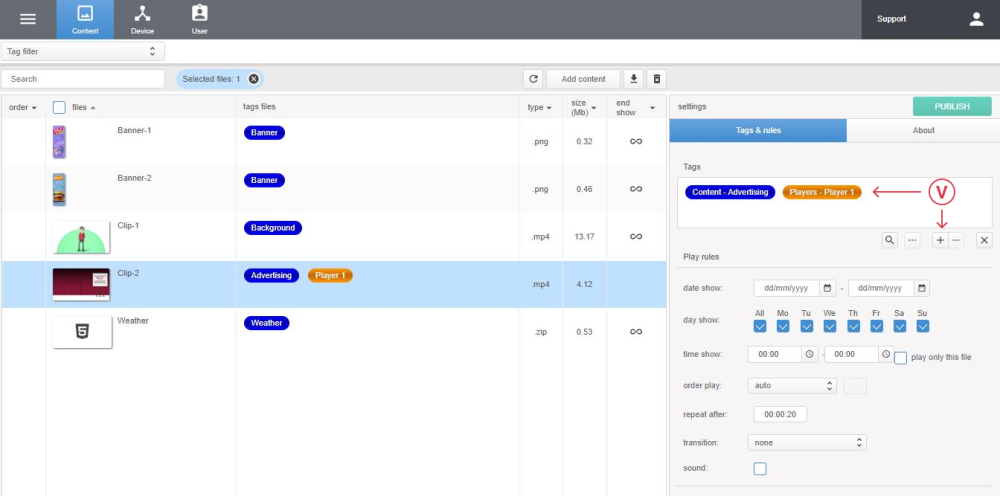Viewport: 1000px width, 496px height.
Task: Open the transition dropdown
Action: coord(807,442)
